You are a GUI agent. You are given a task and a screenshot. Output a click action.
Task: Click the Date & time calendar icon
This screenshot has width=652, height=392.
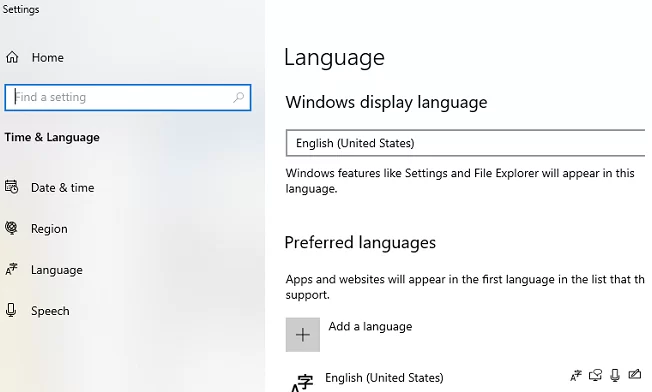[x=12, y=187]
